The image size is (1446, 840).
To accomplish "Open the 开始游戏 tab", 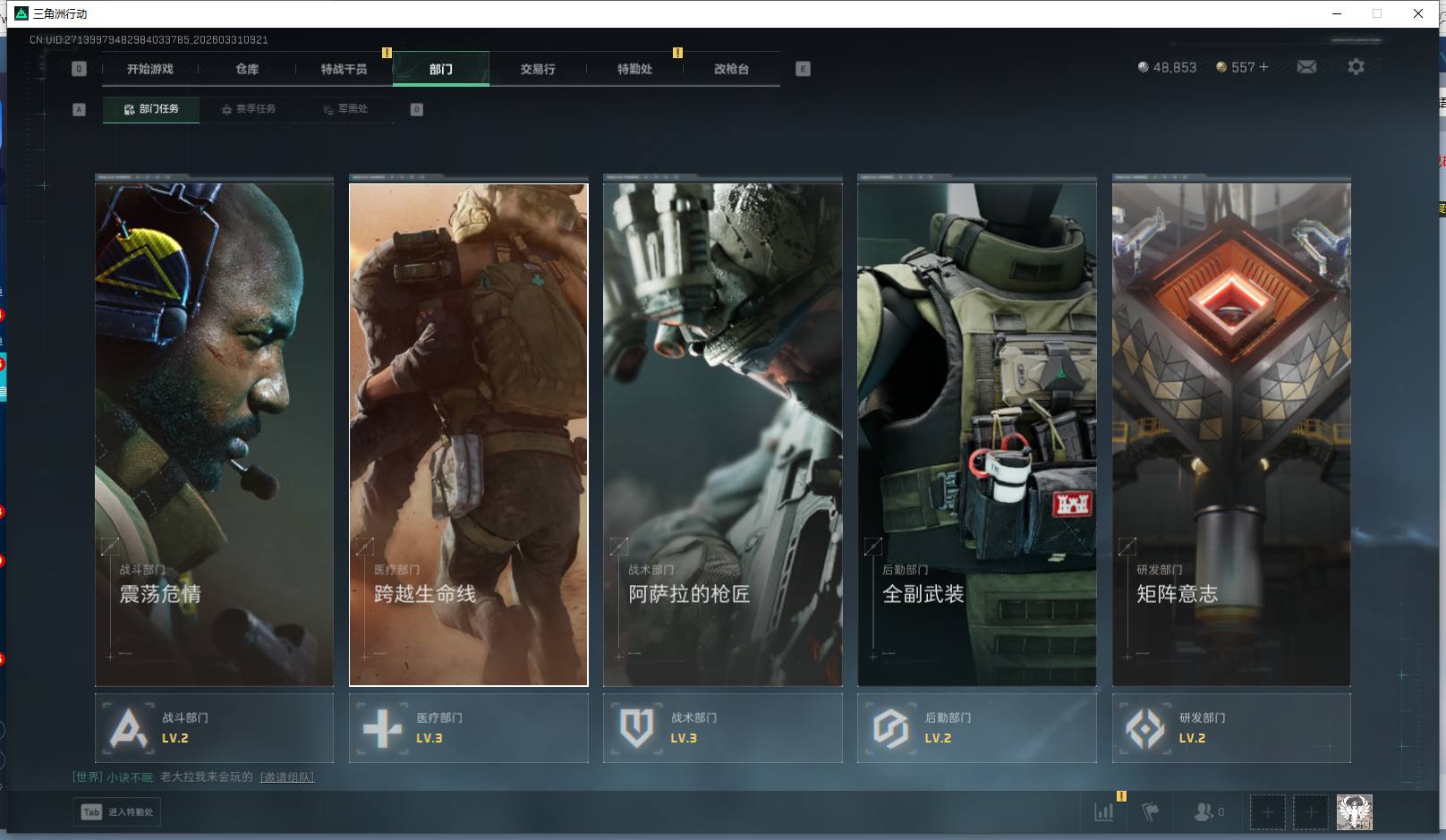I will [x=150, y=69].
